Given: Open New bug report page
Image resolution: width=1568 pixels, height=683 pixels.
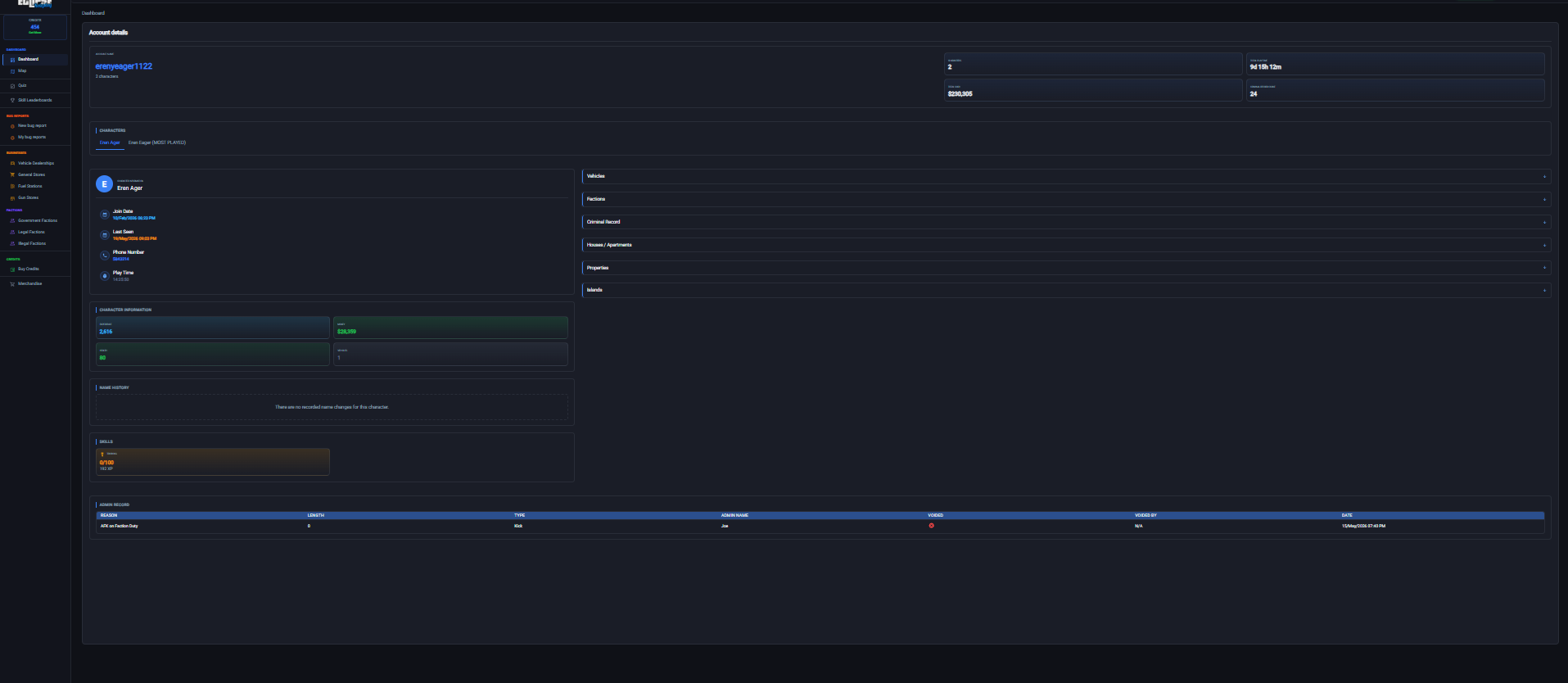Looking at the screenshot, I should (x=32, y=126).
